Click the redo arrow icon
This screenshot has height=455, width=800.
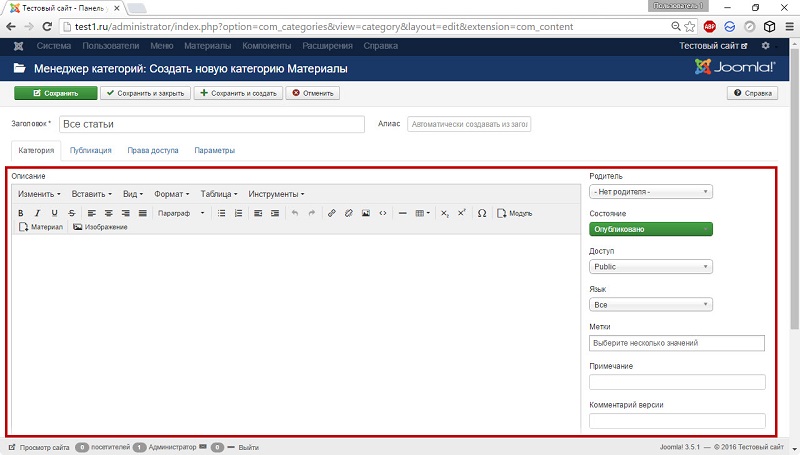312,213
